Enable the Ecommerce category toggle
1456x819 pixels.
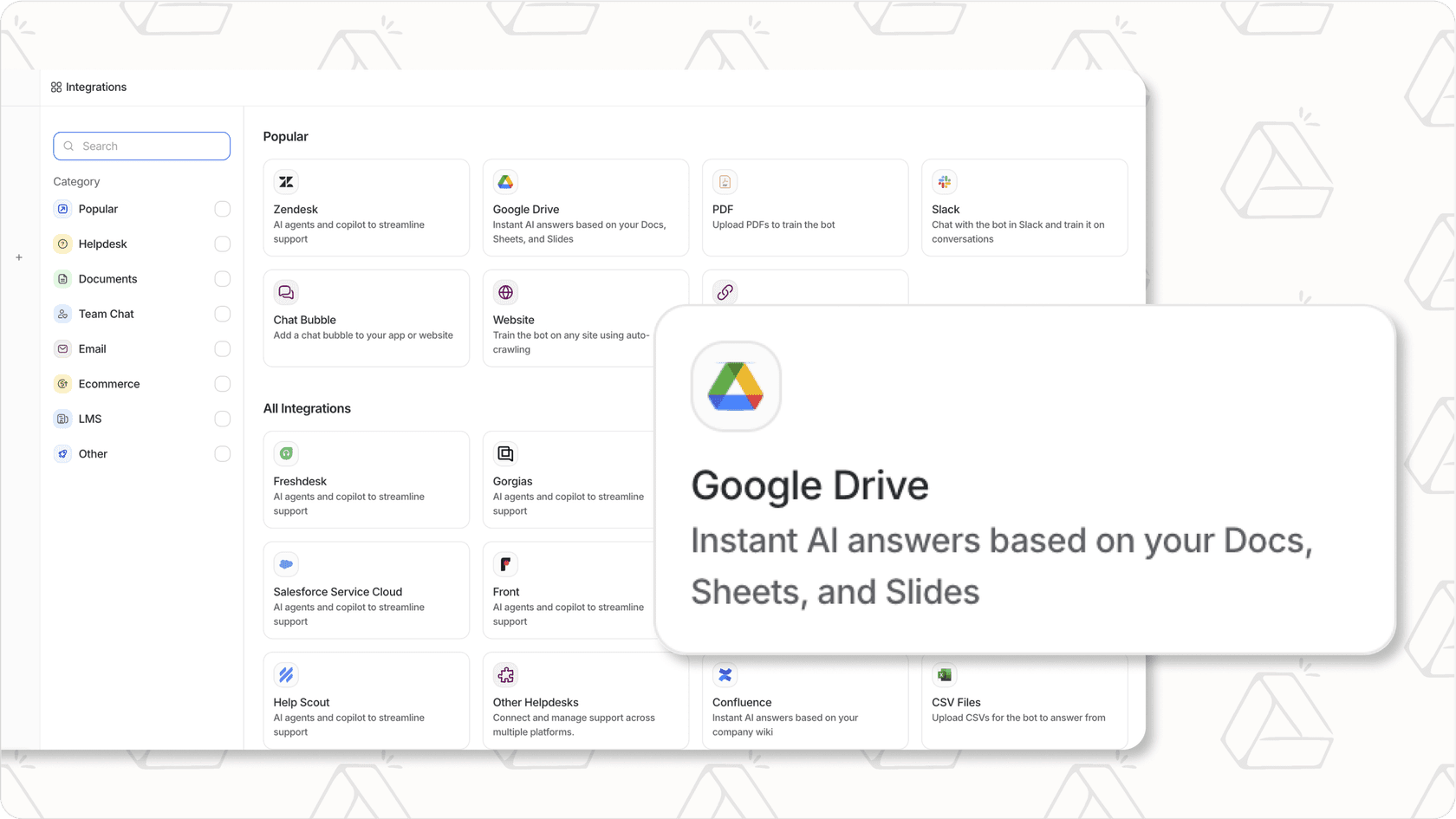click(223, 384)
